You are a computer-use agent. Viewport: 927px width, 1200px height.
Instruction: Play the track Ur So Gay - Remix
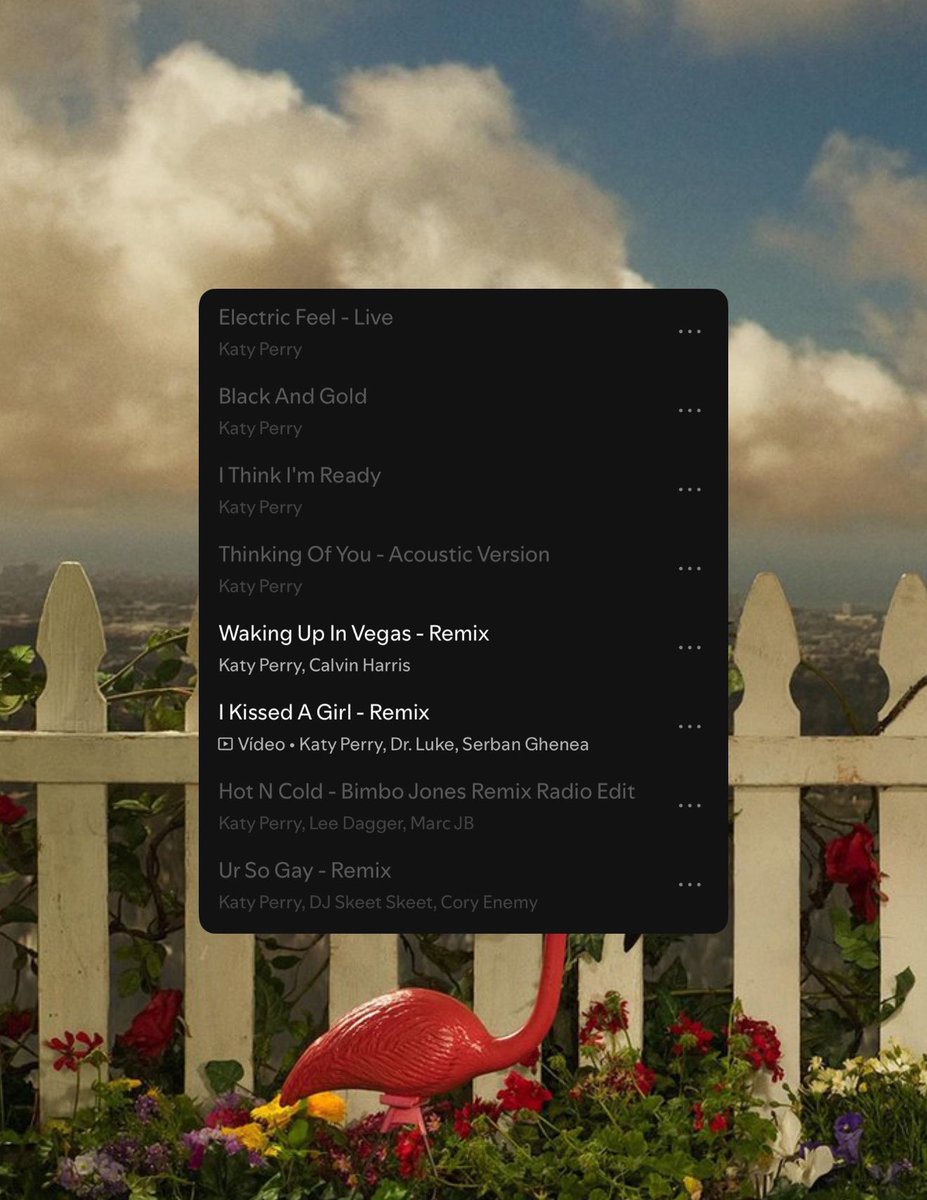coord(305,870)
